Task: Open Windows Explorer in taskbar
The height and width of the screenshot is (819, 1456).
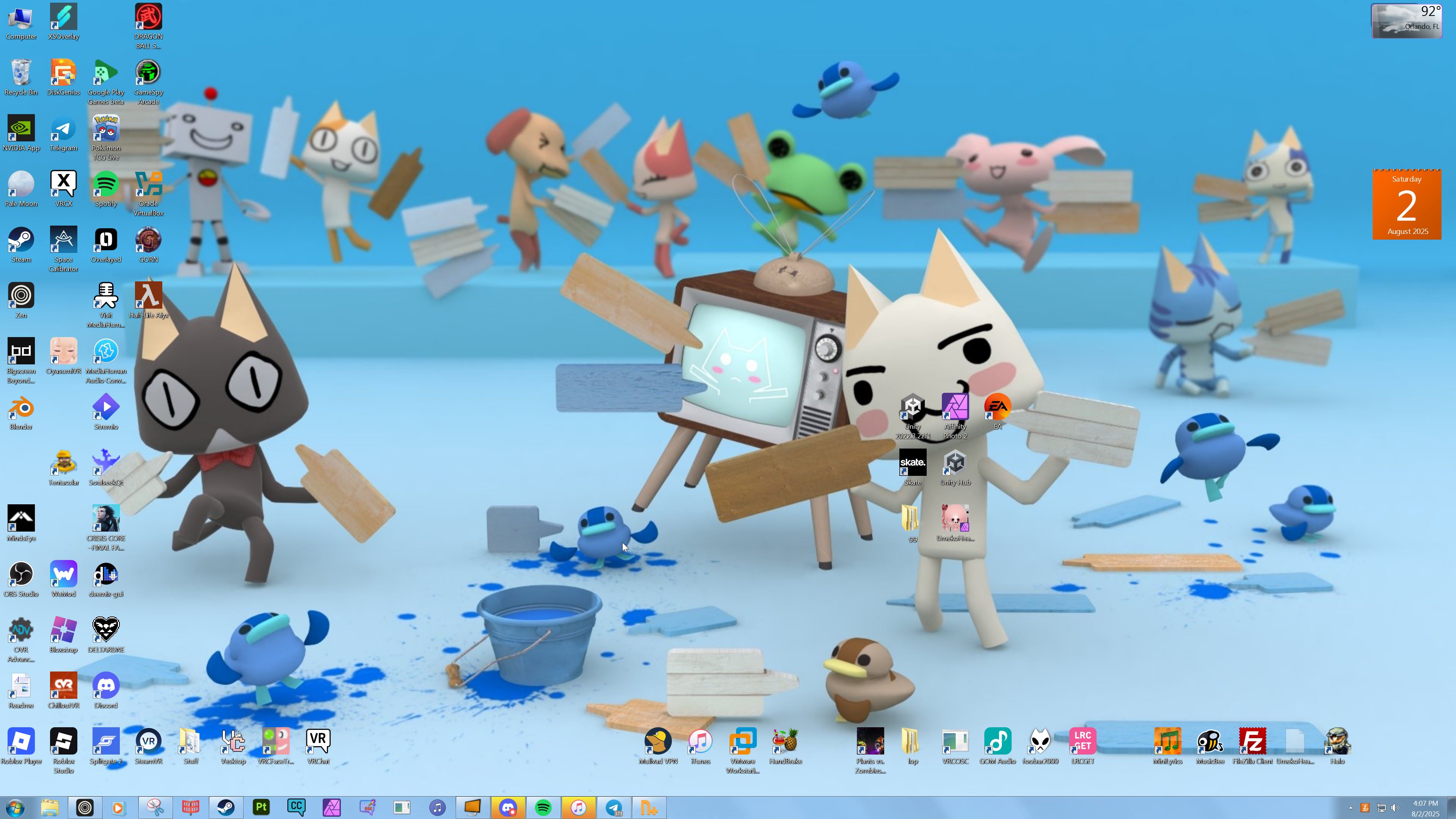Action: pyautogui.click(x=50, y=807)
